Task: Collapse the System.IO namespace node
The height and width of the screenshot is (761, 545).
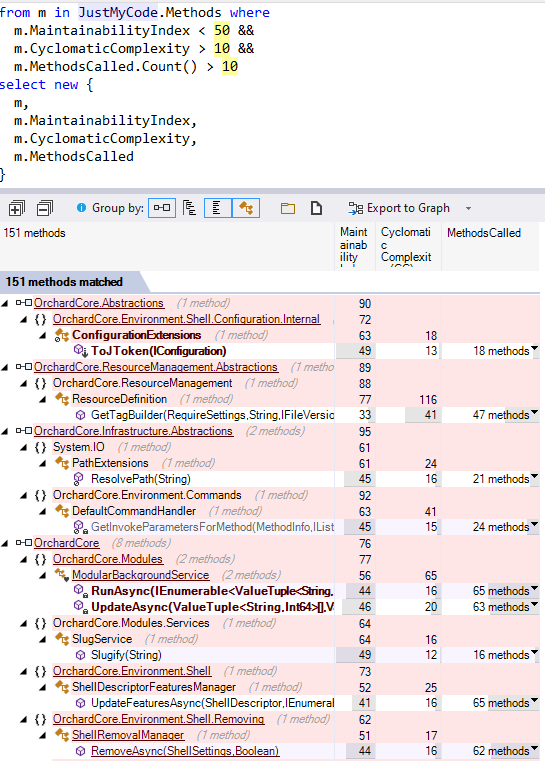Action: point(24,447)
